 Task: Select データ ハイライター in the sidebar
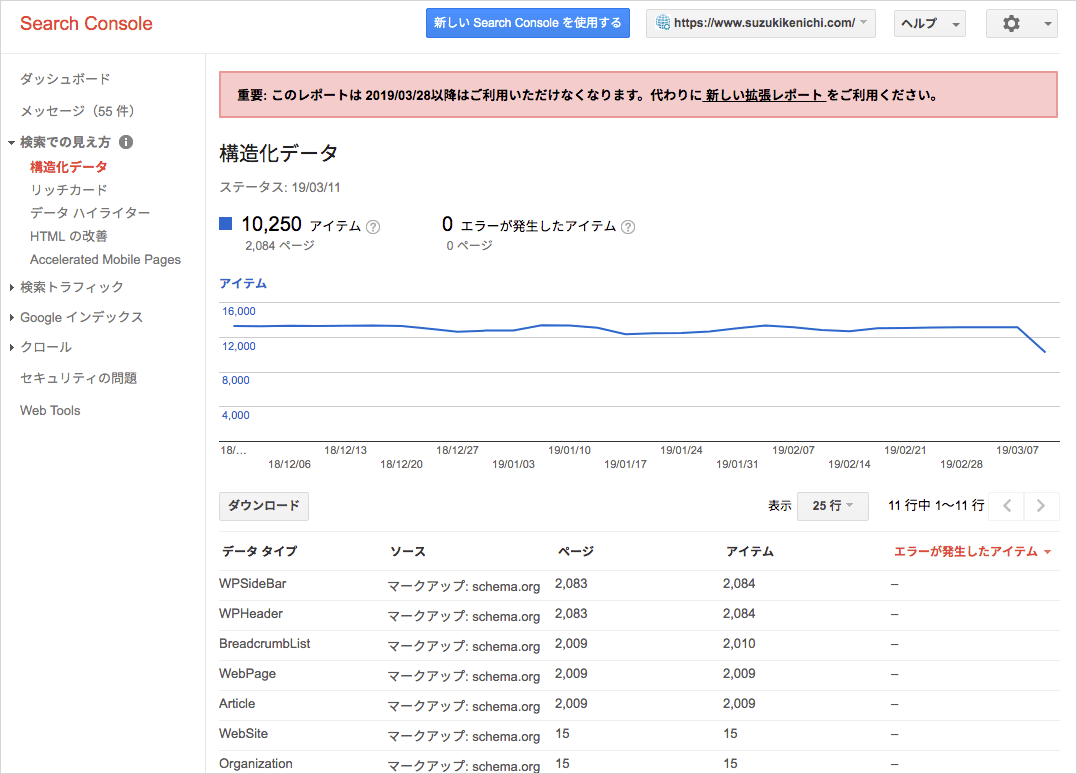coord(90,213)
